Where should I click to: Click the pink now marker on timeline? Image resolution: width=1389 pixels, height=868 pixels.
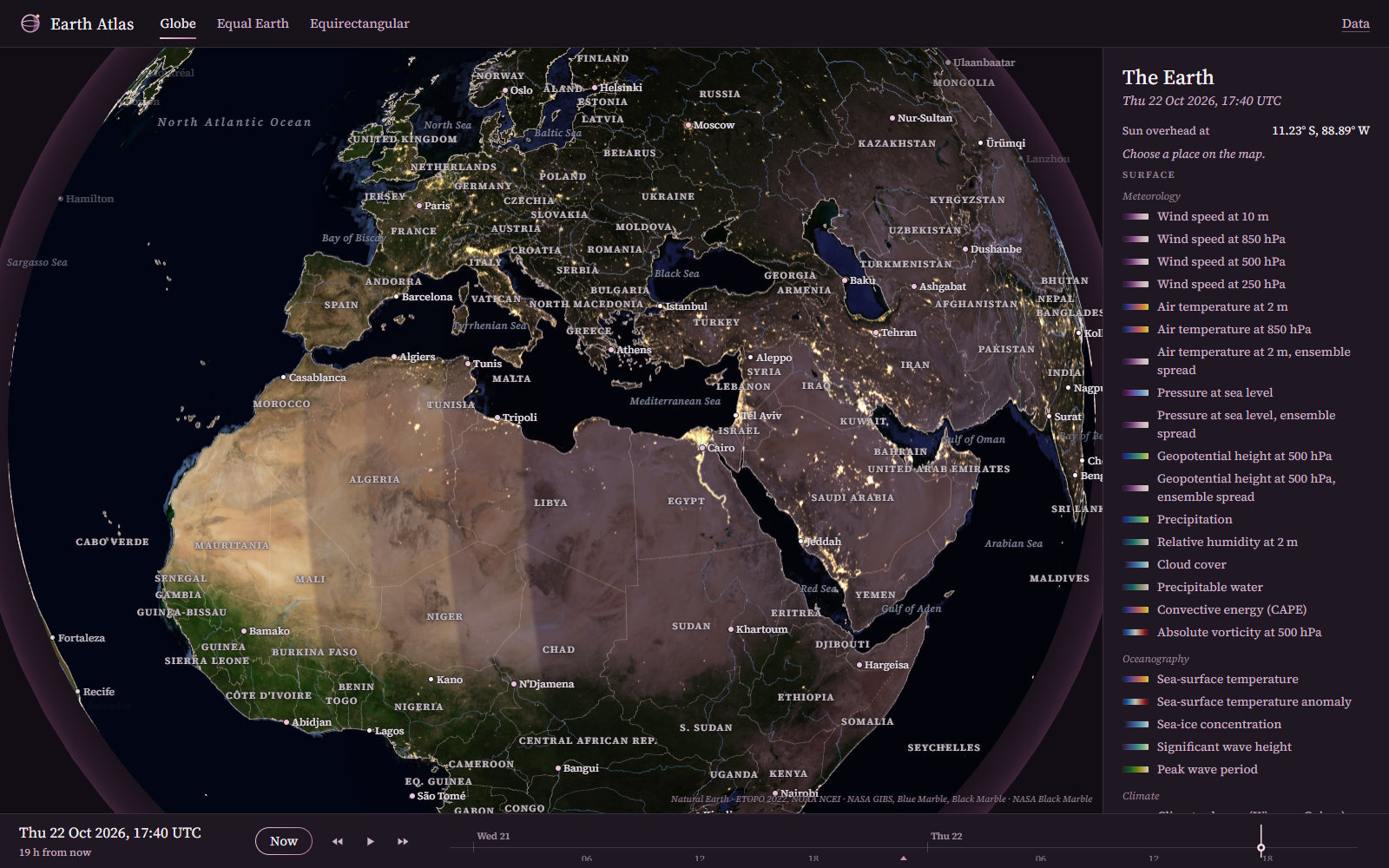(904, 858)
